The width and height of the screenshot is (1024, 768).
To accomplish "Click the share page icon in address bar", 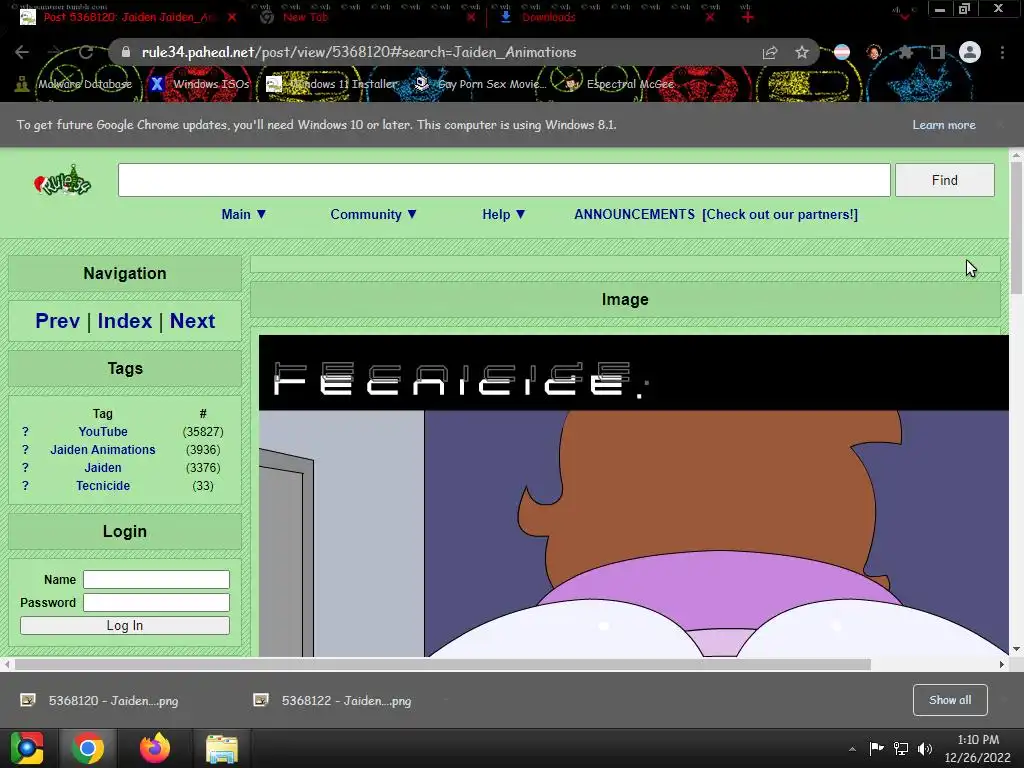I will pos(770,52).
